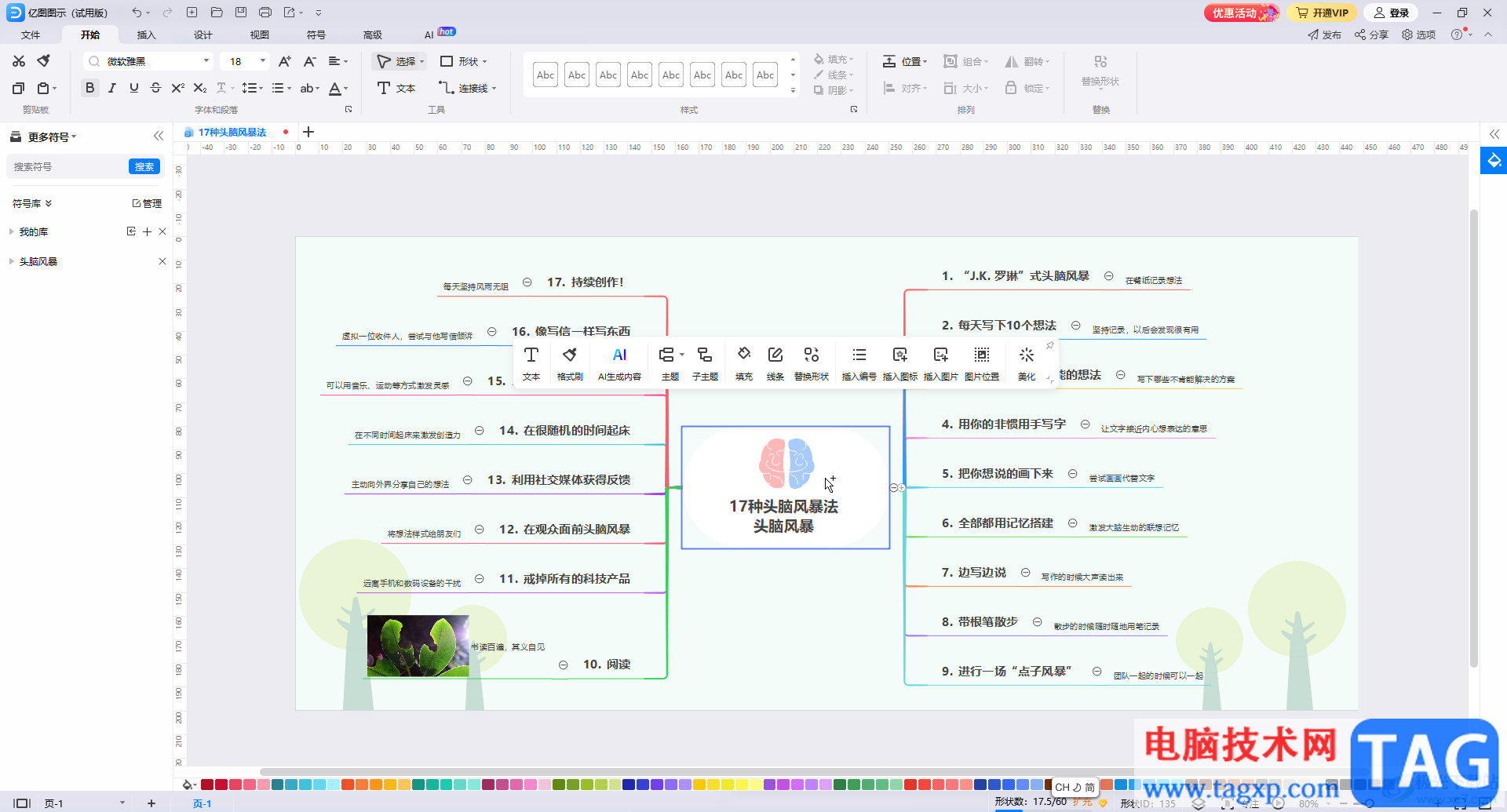1507x812 pixels.
Task: Increase font size with the A+ icon
Action: coord(285,61)
